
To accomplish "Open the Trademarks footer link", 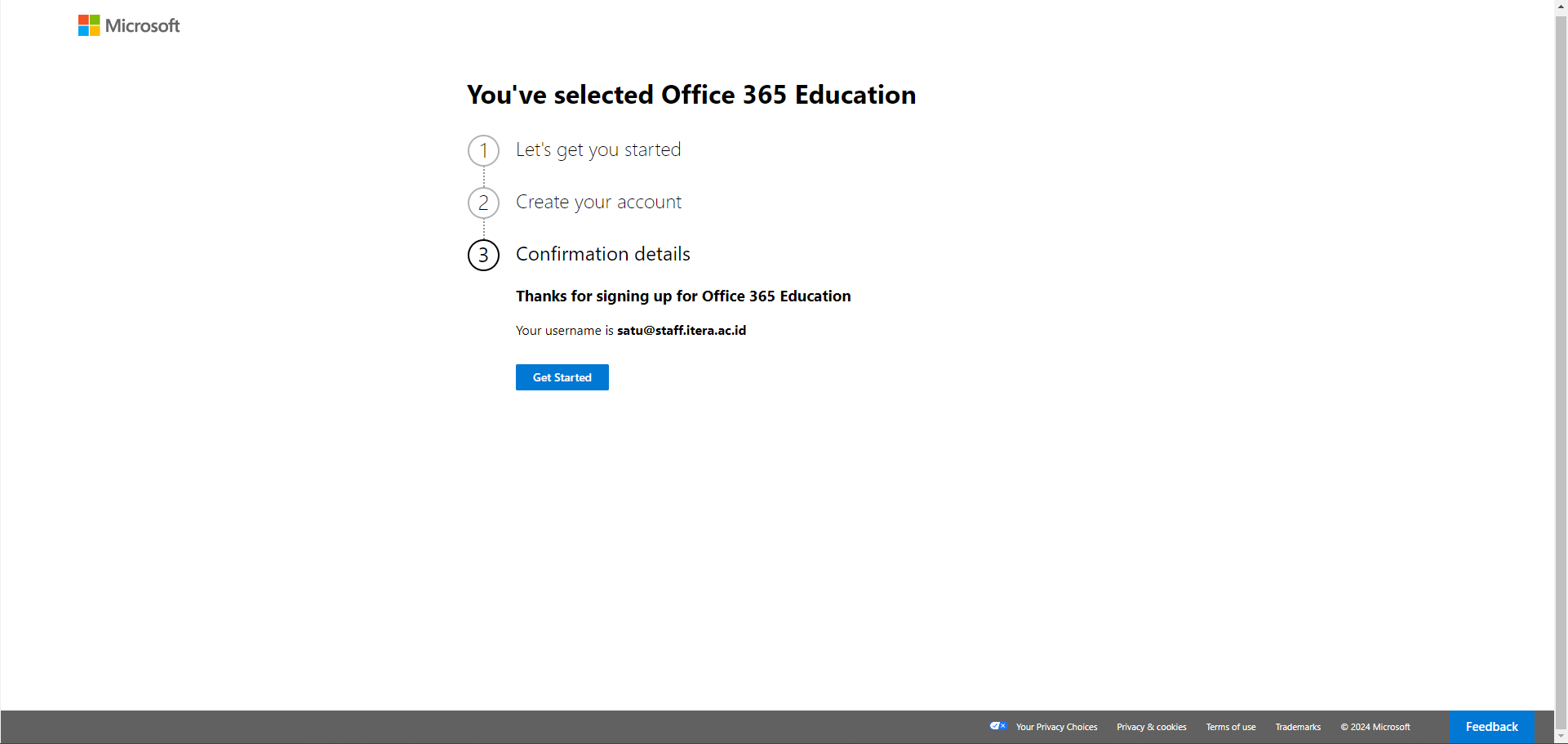I will [1298, 727].
